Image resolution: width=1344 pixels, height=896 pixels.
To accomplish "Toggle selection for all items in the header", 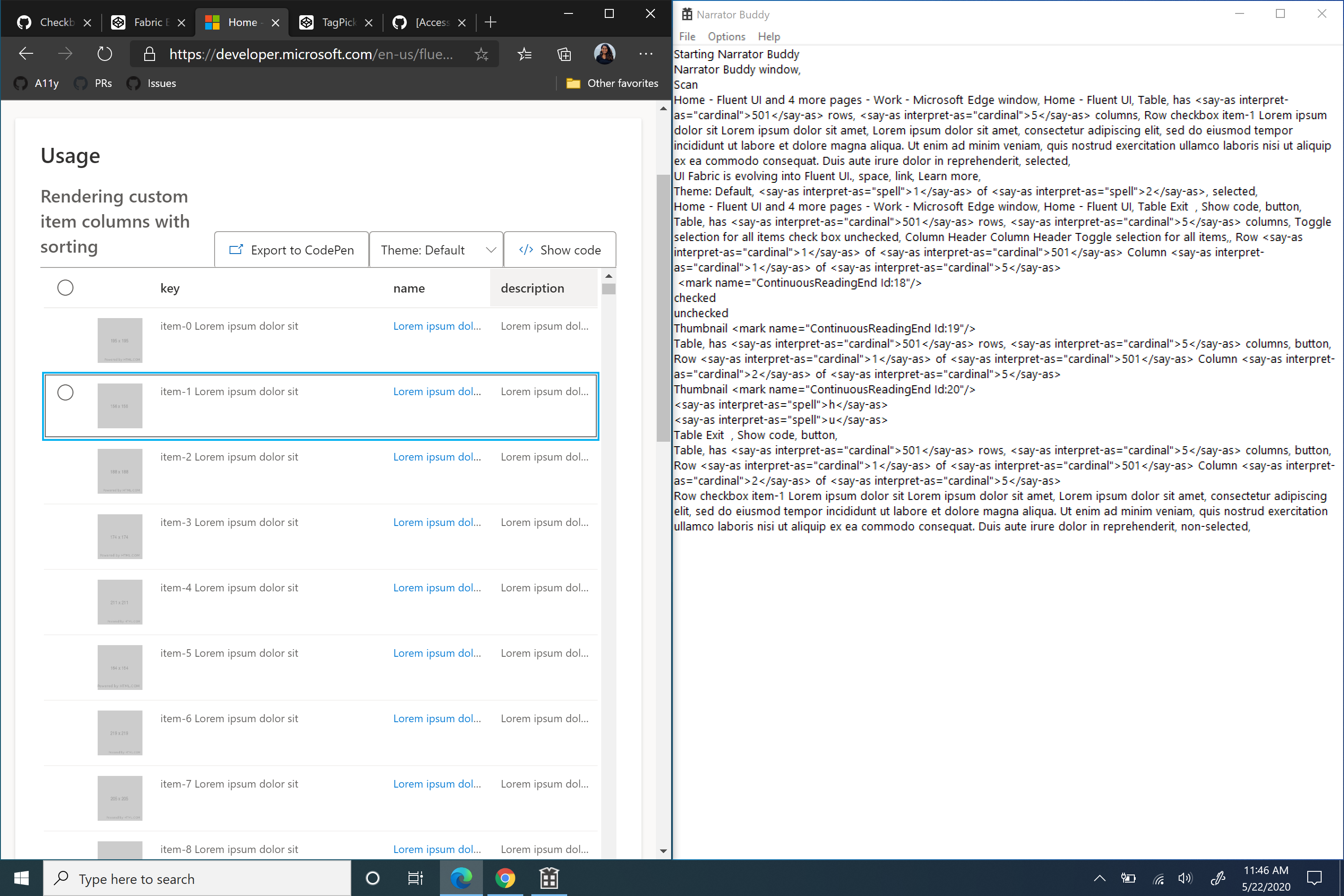I will (x=65, y=288).
